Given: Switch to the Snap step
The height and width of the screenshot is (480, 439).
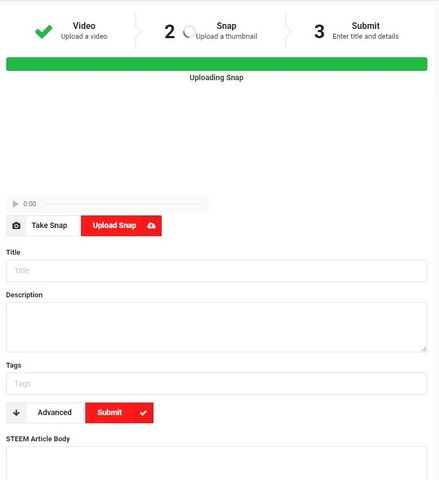Looking at the screenshot, I should pos(211,31).
